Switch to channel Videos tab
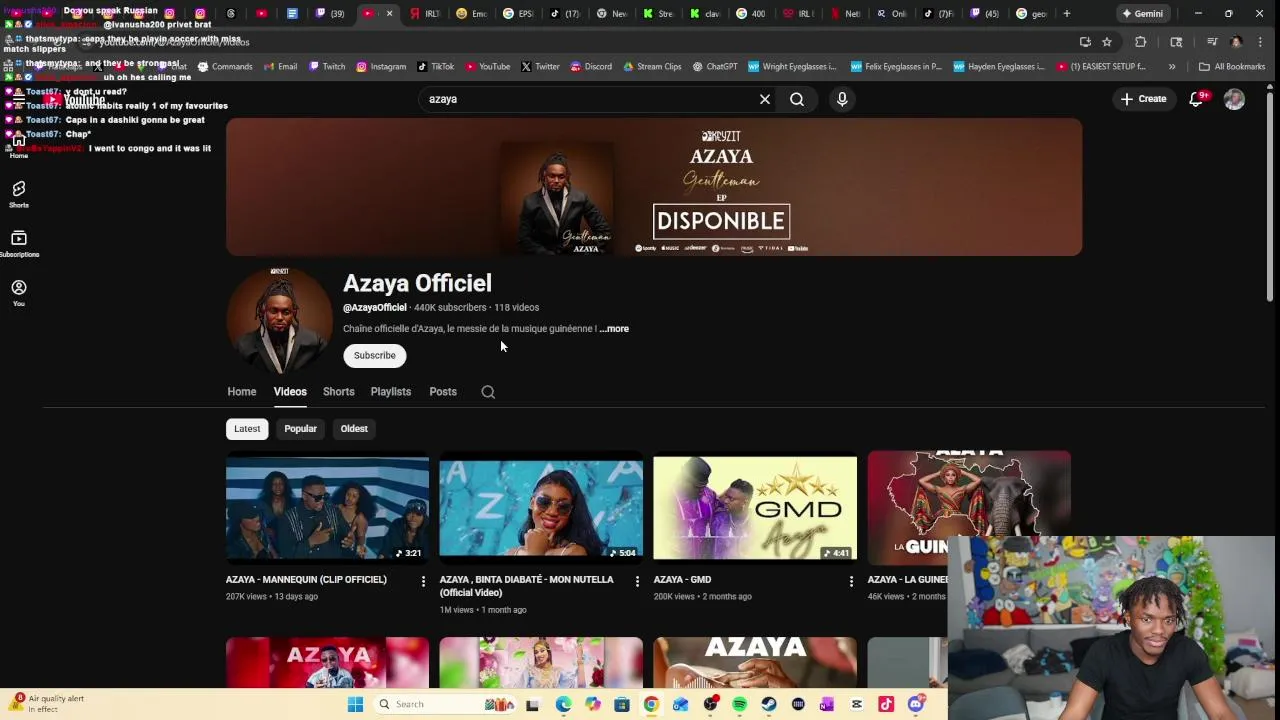This screenshot has height=720, width=1280. coord(290,392)
